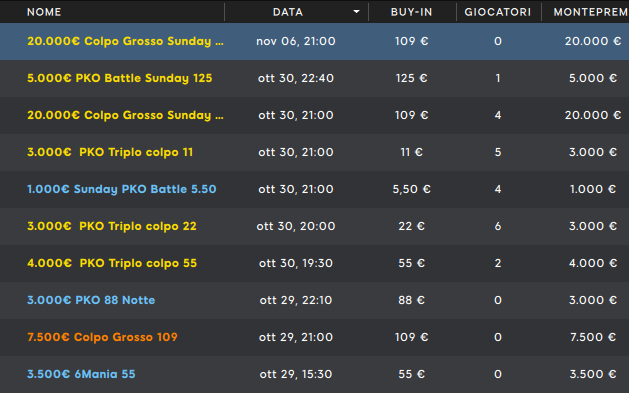The width and height of the screenshot is (629, 393).
Task: Click the 7.500 € prize pool cell
Action: (x=593, y=337)
